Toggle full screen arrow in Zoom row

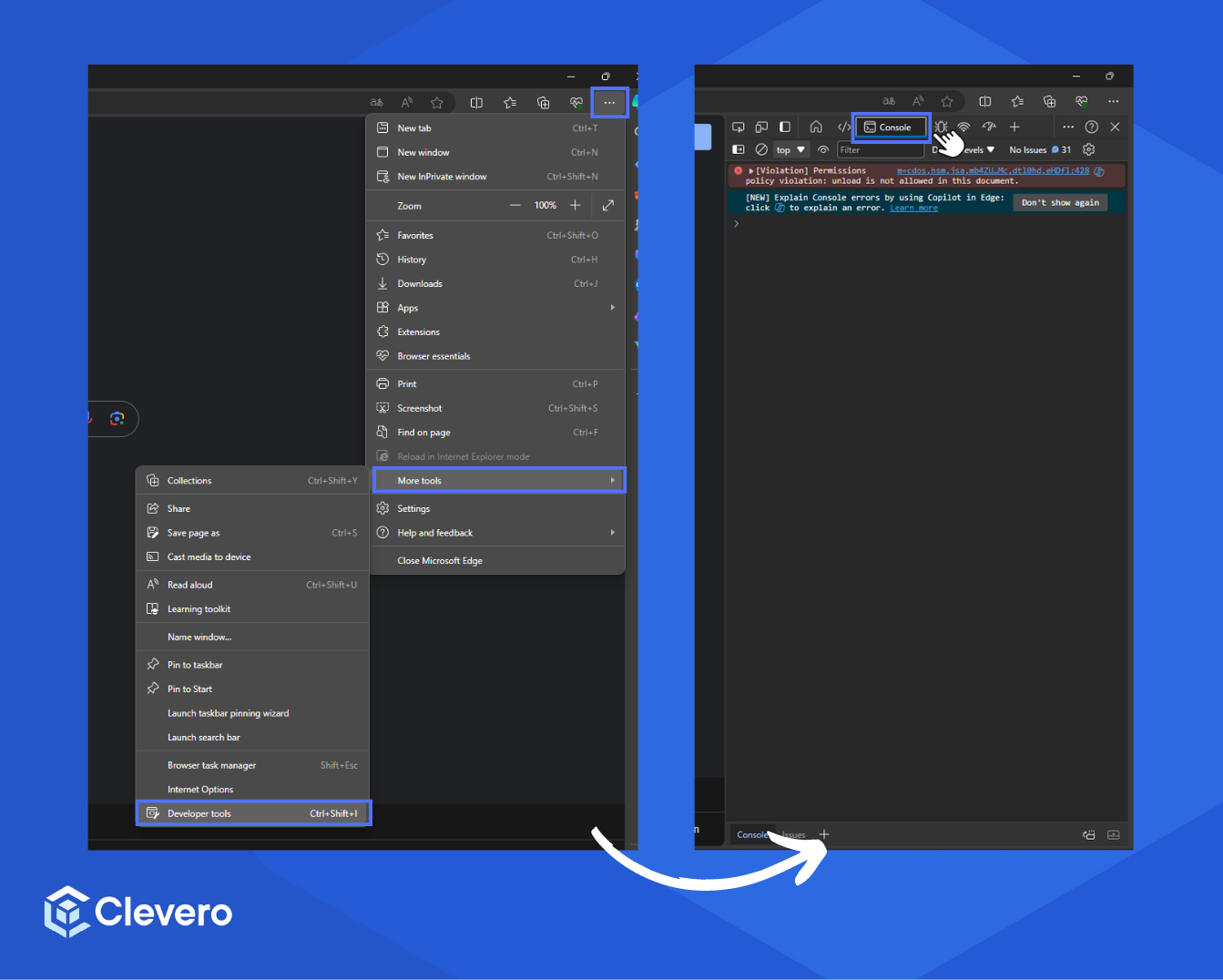point(608,206)
